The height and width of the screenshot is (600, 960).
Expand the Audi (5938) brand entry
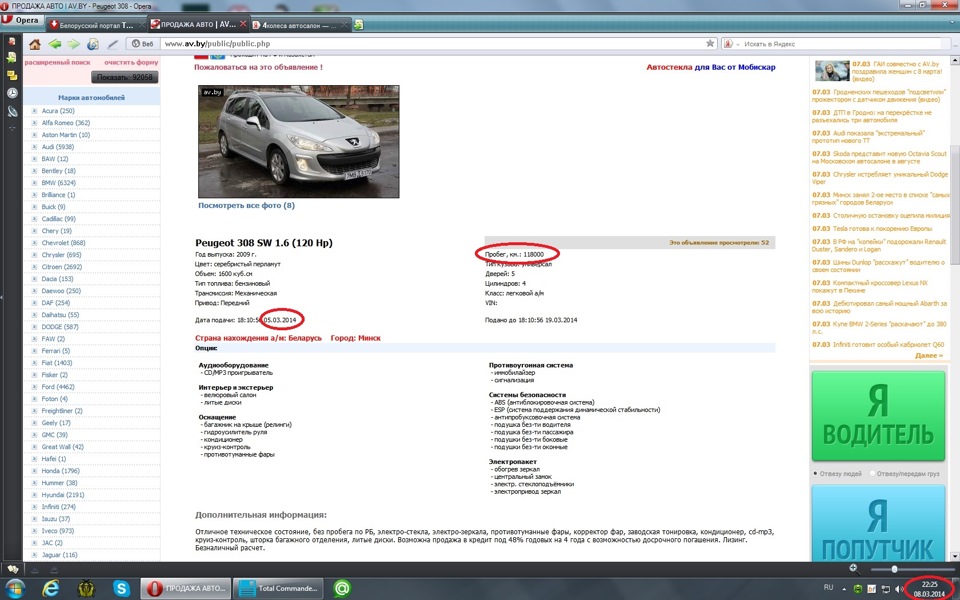35,147
